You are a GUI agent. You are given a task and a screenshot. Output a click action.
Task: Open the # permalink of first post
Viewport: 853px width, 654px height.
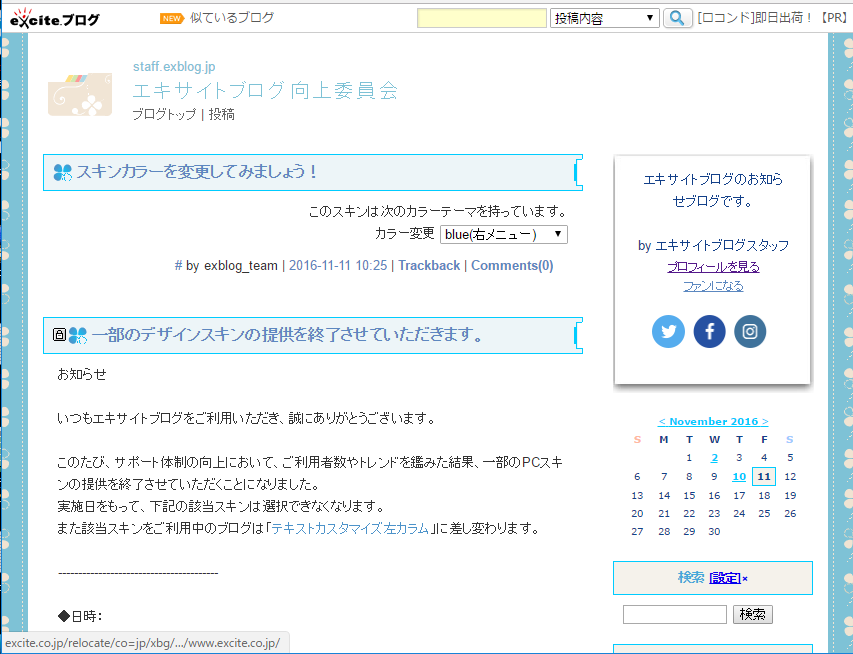tap(178, 266)
